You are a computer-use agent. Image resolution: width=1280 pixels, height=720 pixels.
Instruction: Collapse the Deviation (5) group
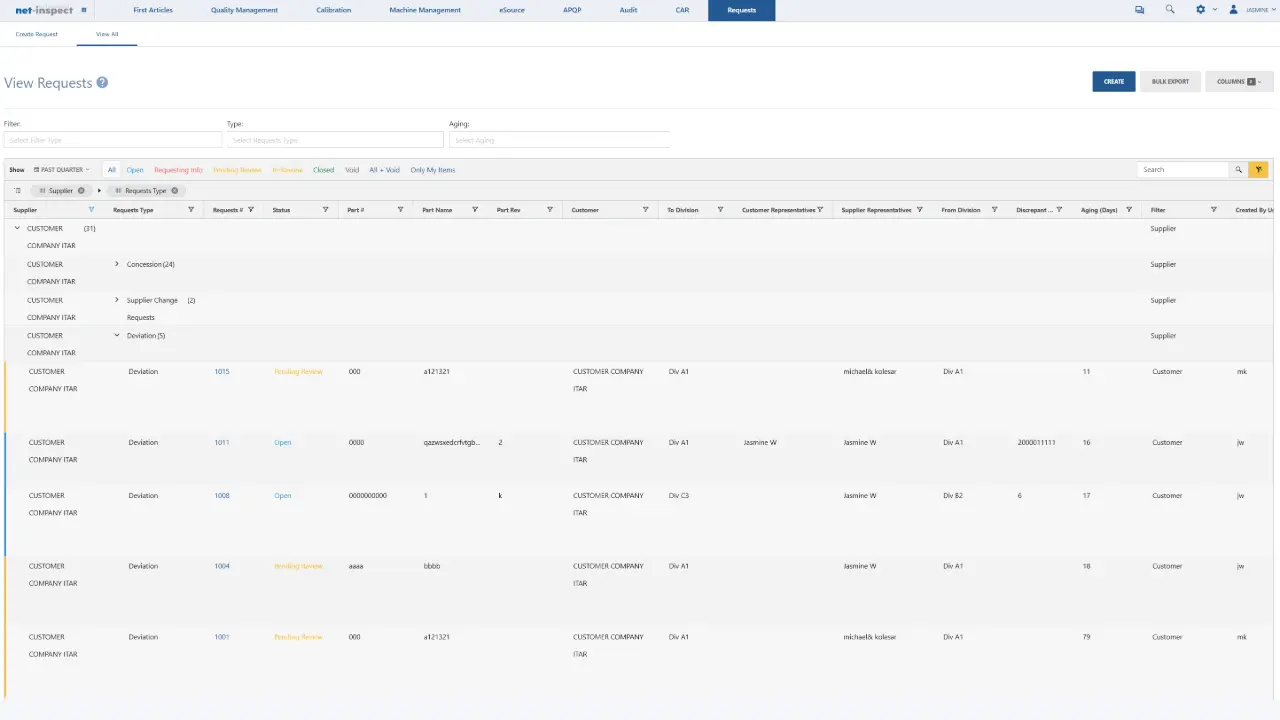click(x=117, y=335)
